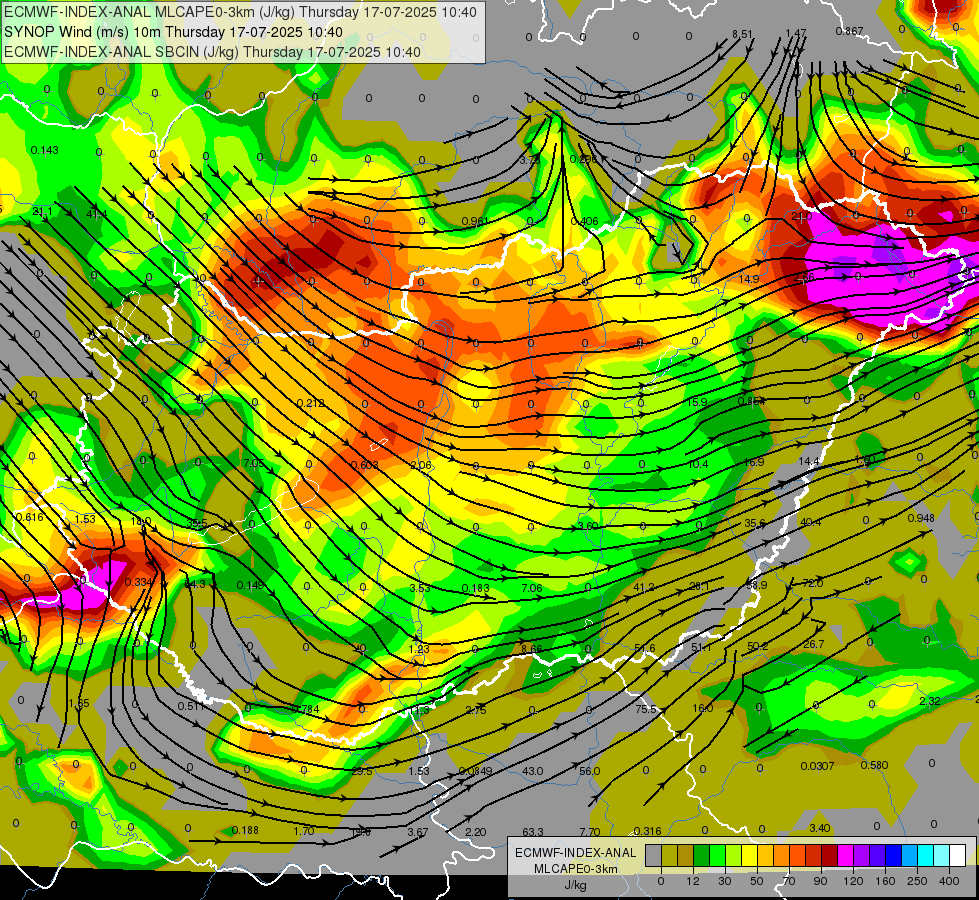Click the map value 0.406

584,221
